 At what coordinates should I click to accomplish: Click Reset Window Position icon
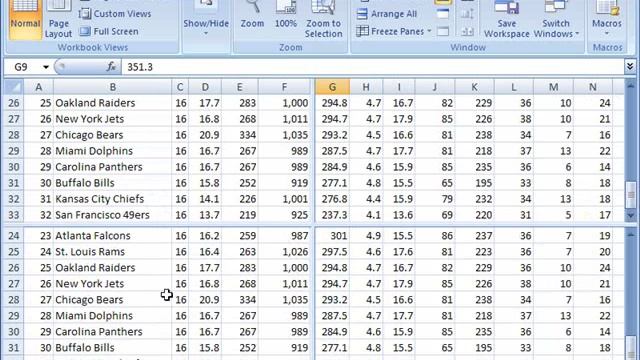(467, 31)
